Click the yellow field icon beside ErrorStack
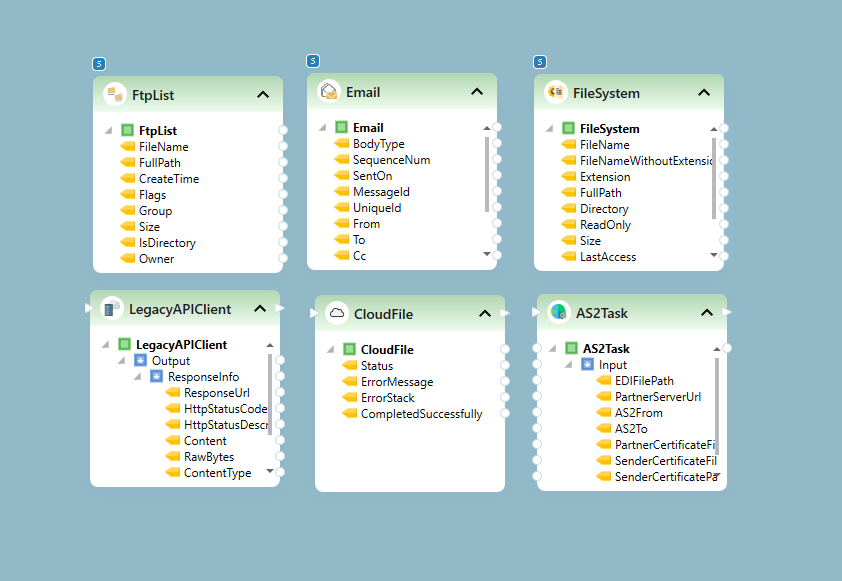Image resolution: width=842 pixels, height=581 pixels. 350,397
